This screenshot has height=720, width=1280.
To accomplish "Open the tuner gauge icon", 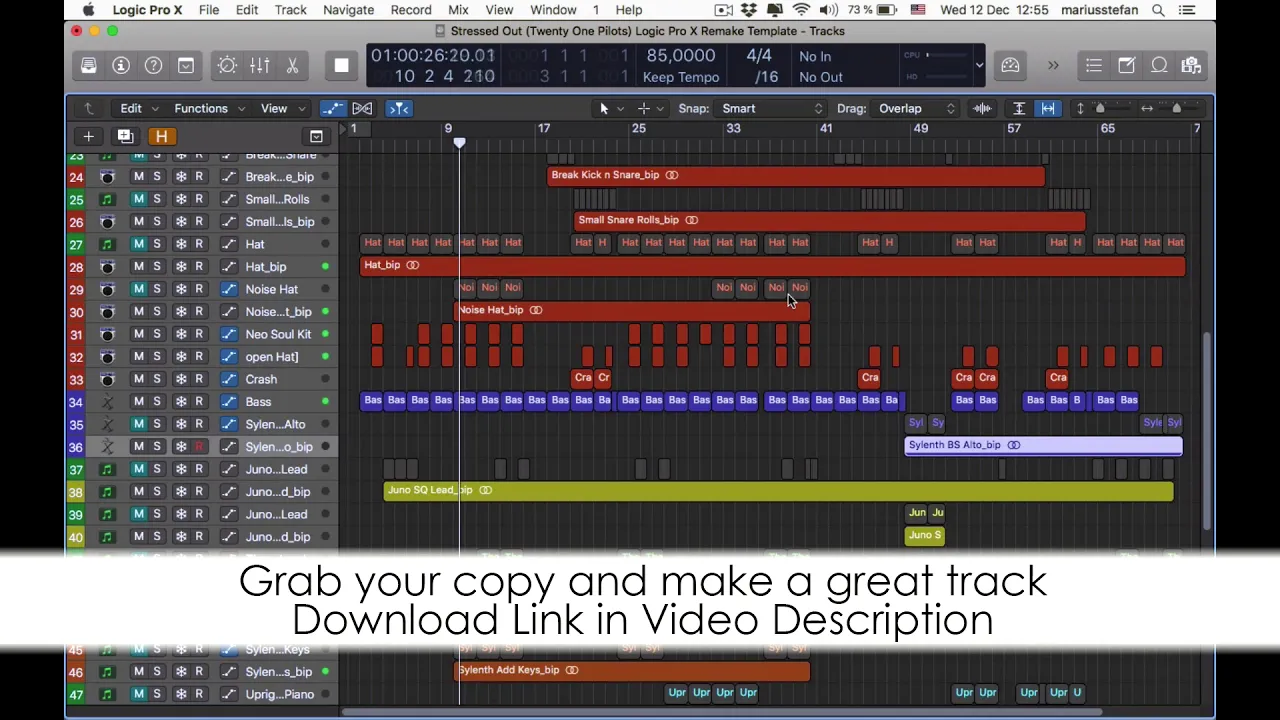I will (x=1010, y=66).
